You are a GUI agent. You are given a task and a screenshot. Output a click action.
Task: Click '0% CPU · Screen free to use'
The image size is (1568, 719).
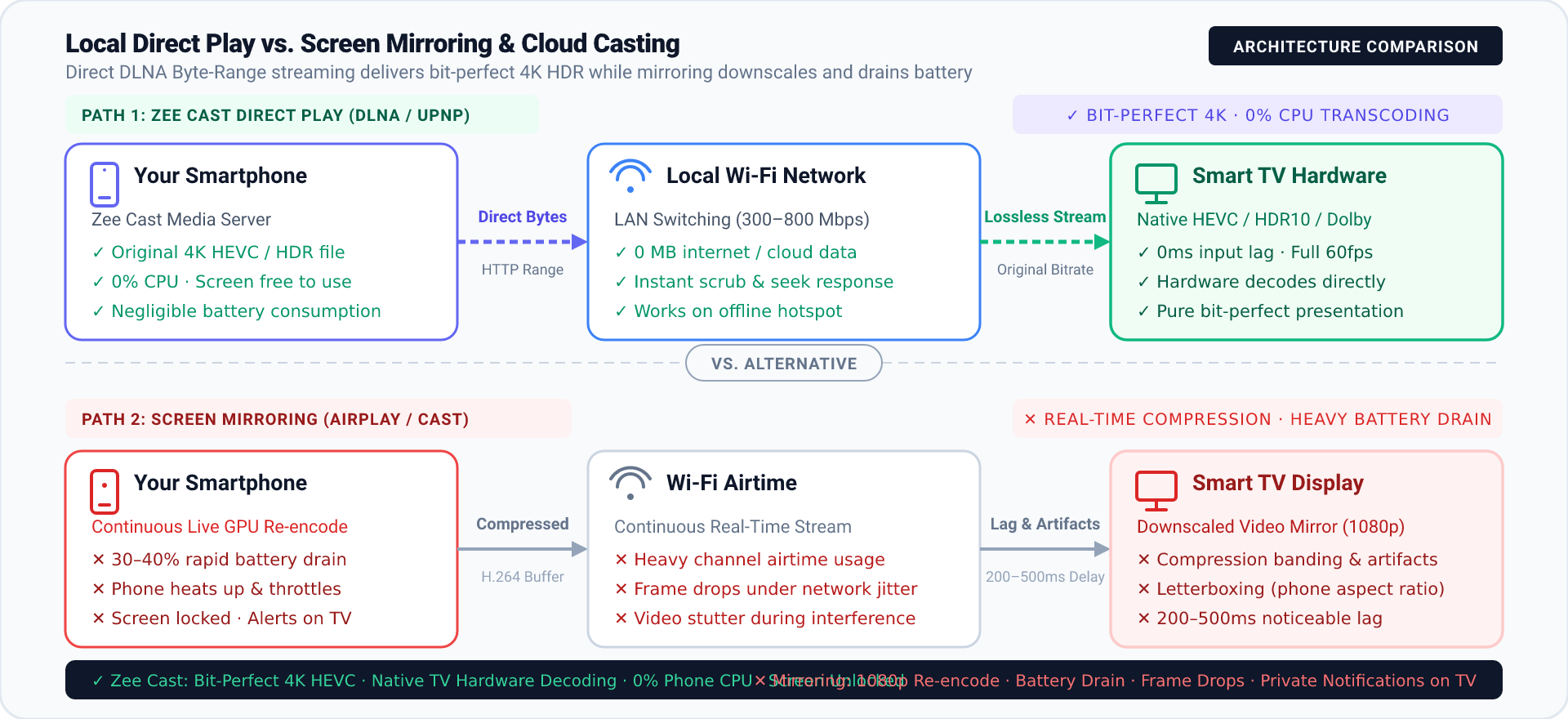(221, 282)
